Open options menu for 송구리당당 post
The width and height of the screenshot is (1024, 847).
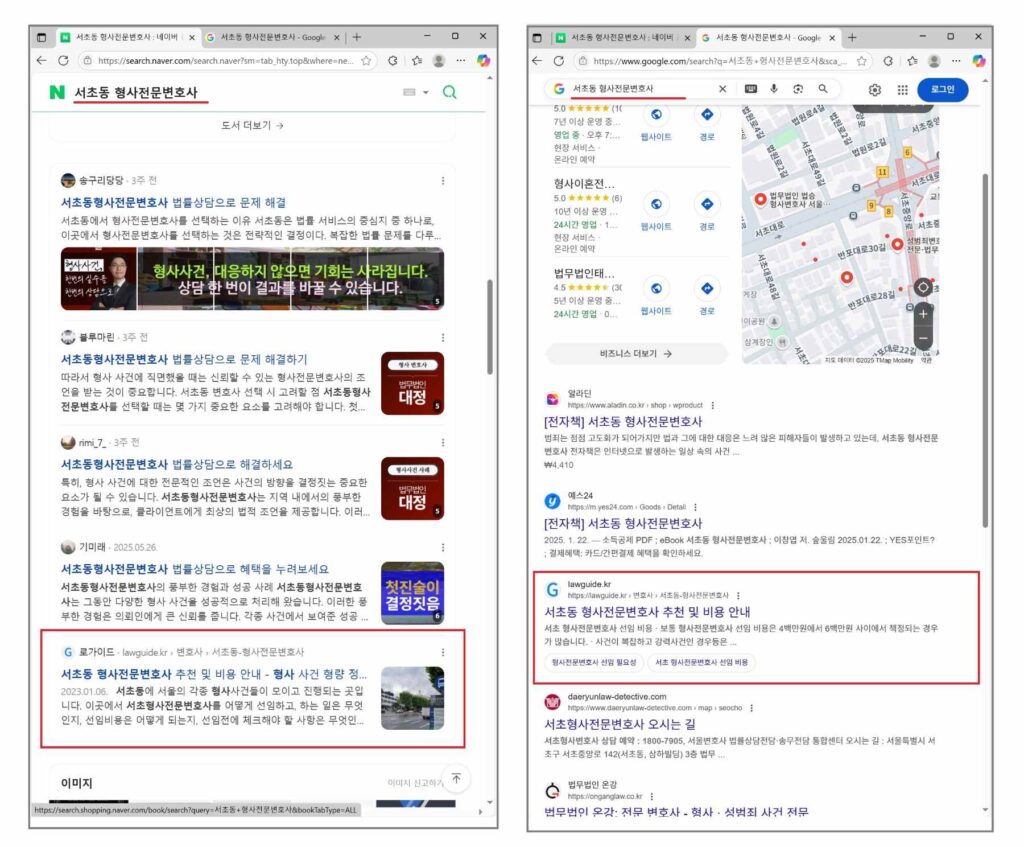click(x=443, y=181)
